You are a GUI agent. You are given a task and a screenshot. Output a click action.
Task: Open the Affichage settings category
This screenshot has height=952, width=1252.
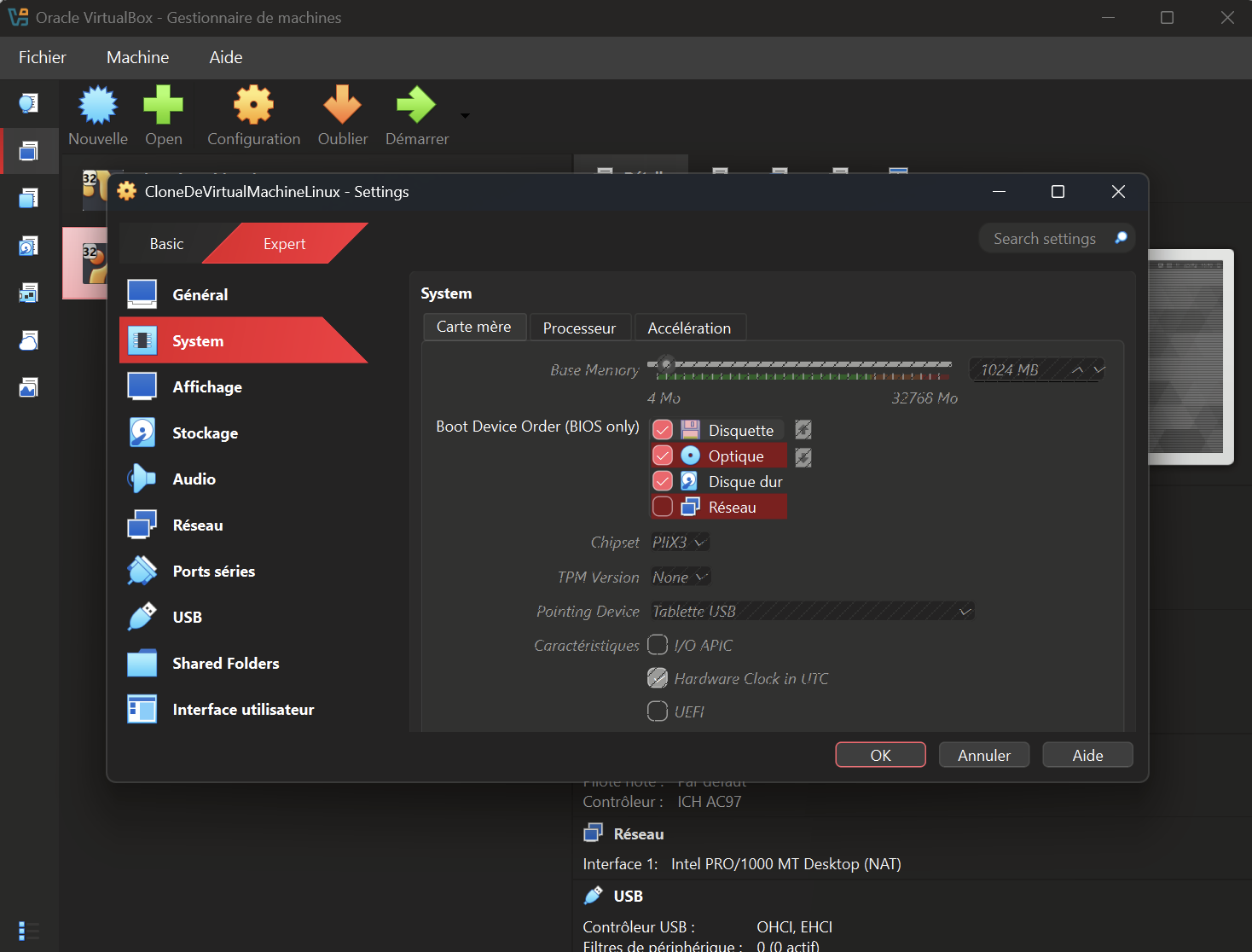click(243, 386)
